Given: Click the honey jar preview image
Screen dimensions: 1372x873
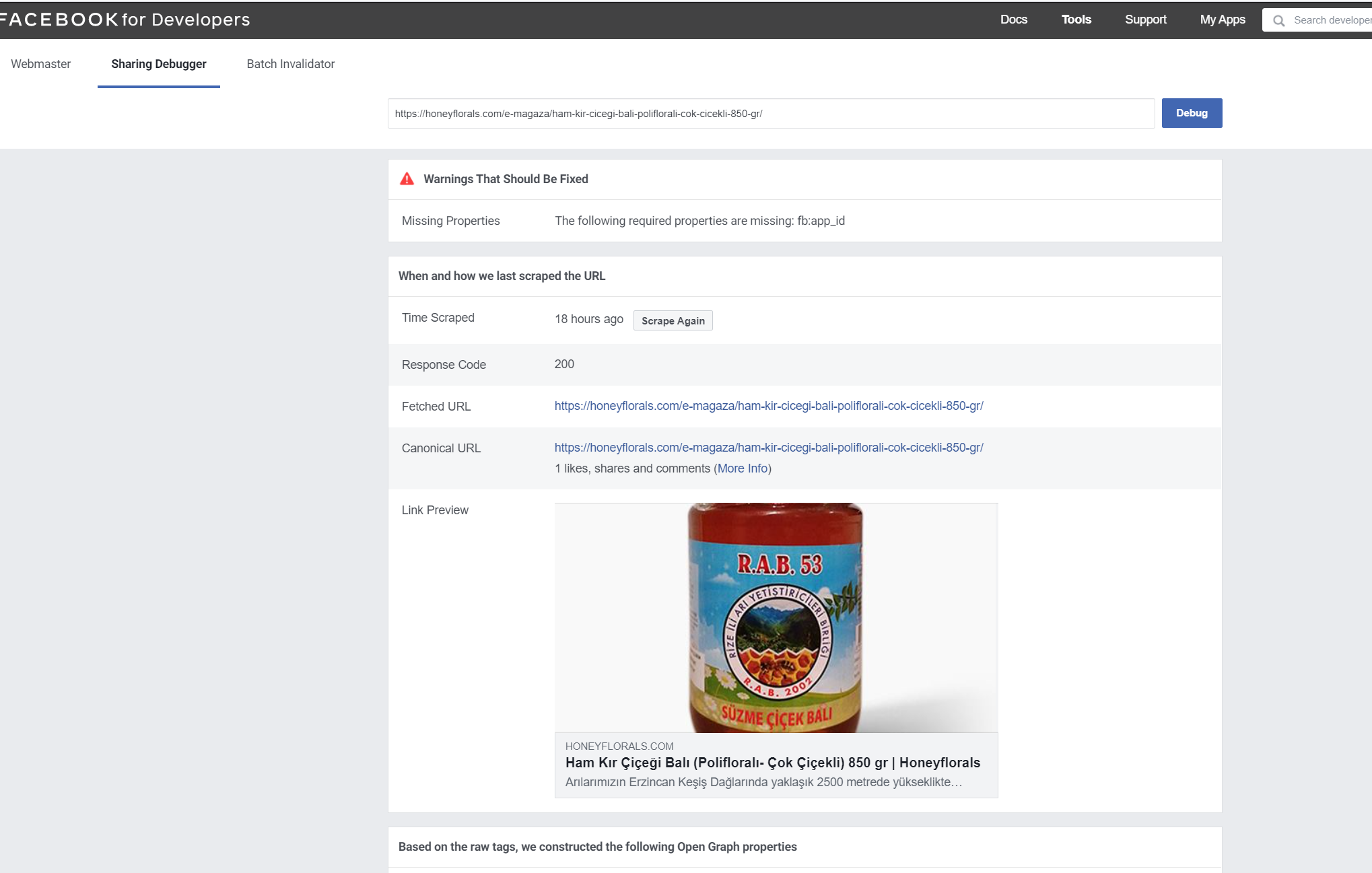Looking at the screenshot, I should point(776,617).
